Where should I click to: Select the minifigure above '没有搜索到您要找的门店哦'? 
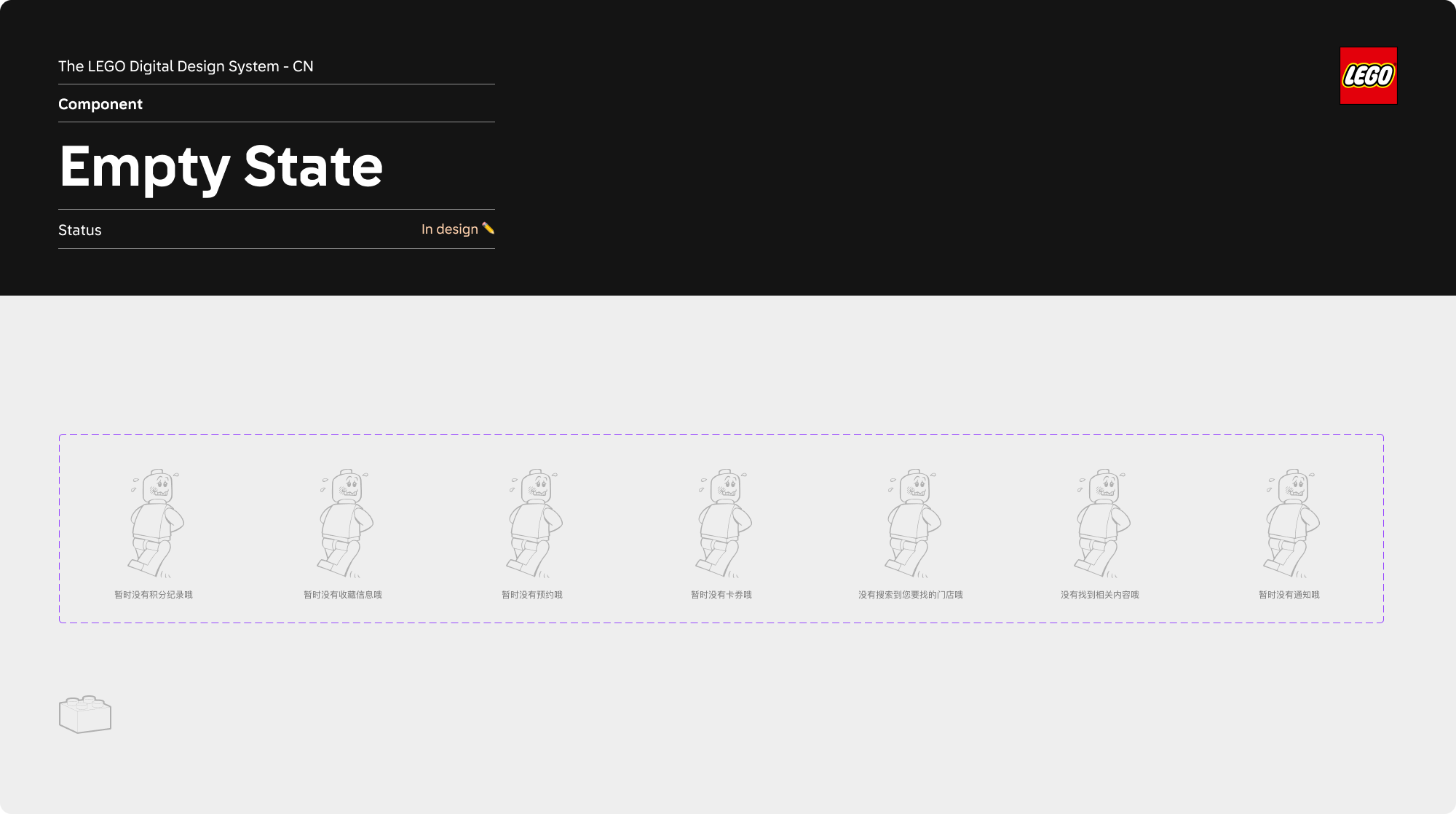click(913, 523)
